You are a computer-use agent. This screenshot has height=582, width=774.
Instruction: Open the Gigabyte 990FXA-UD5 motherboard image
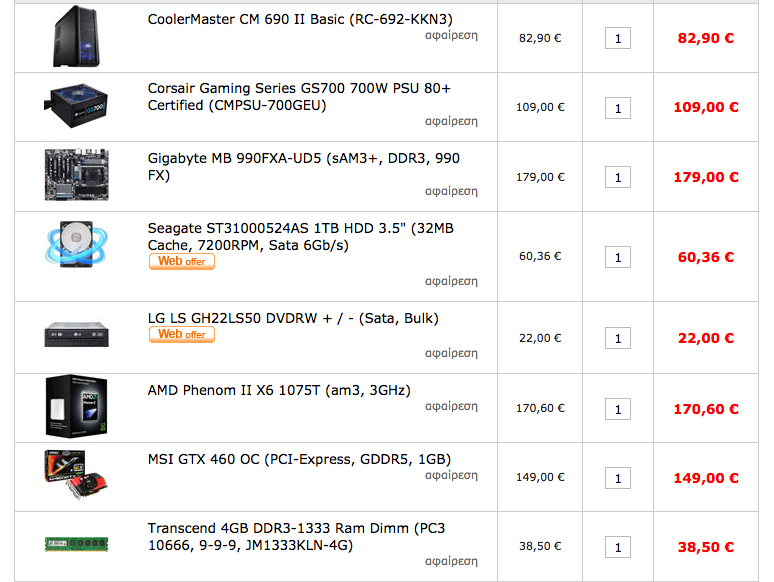point(77,175)
